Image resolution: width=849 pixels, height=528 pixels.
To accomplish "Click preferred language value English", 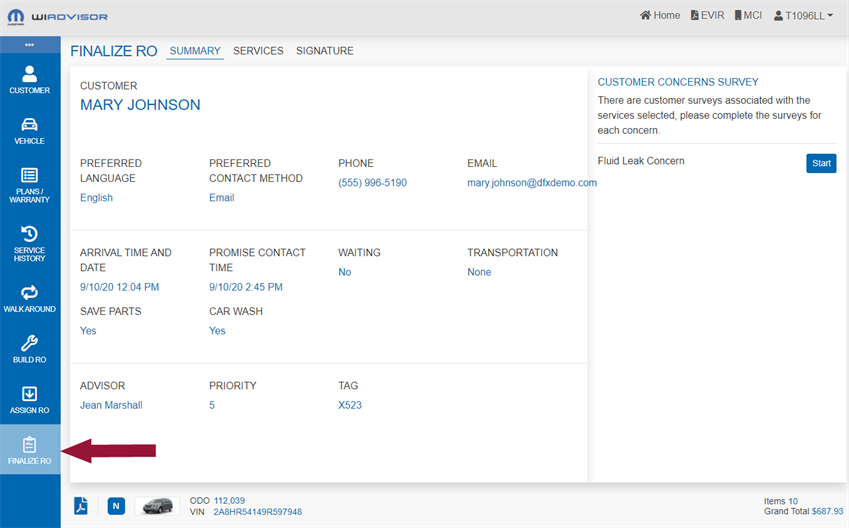I will [x=96, y=198].
